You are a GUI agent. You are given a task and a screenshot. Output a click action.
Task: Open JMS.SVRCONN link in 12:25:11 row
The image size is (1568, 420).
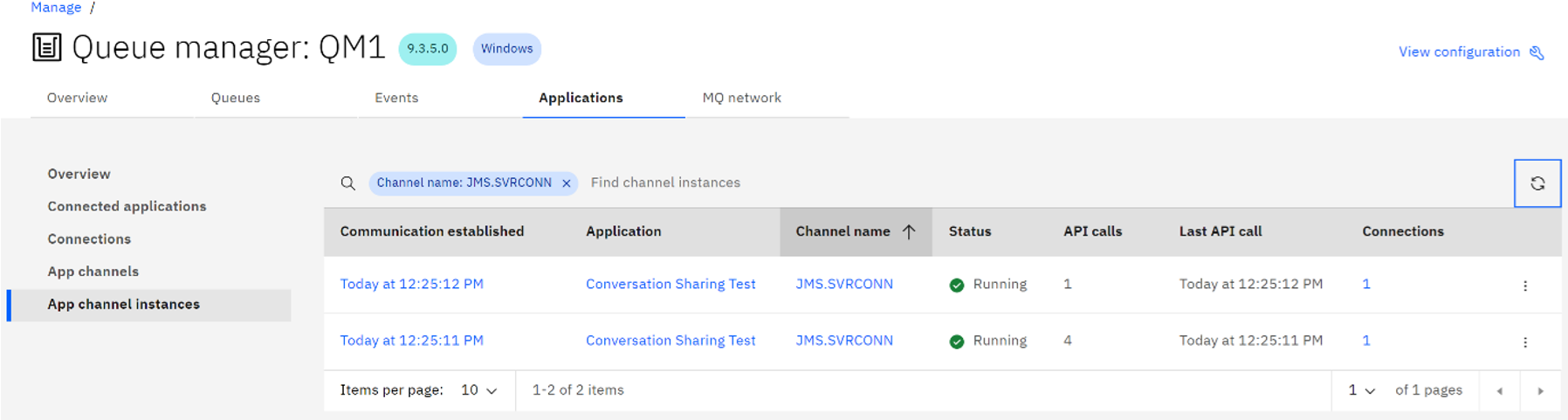point(844,341)
